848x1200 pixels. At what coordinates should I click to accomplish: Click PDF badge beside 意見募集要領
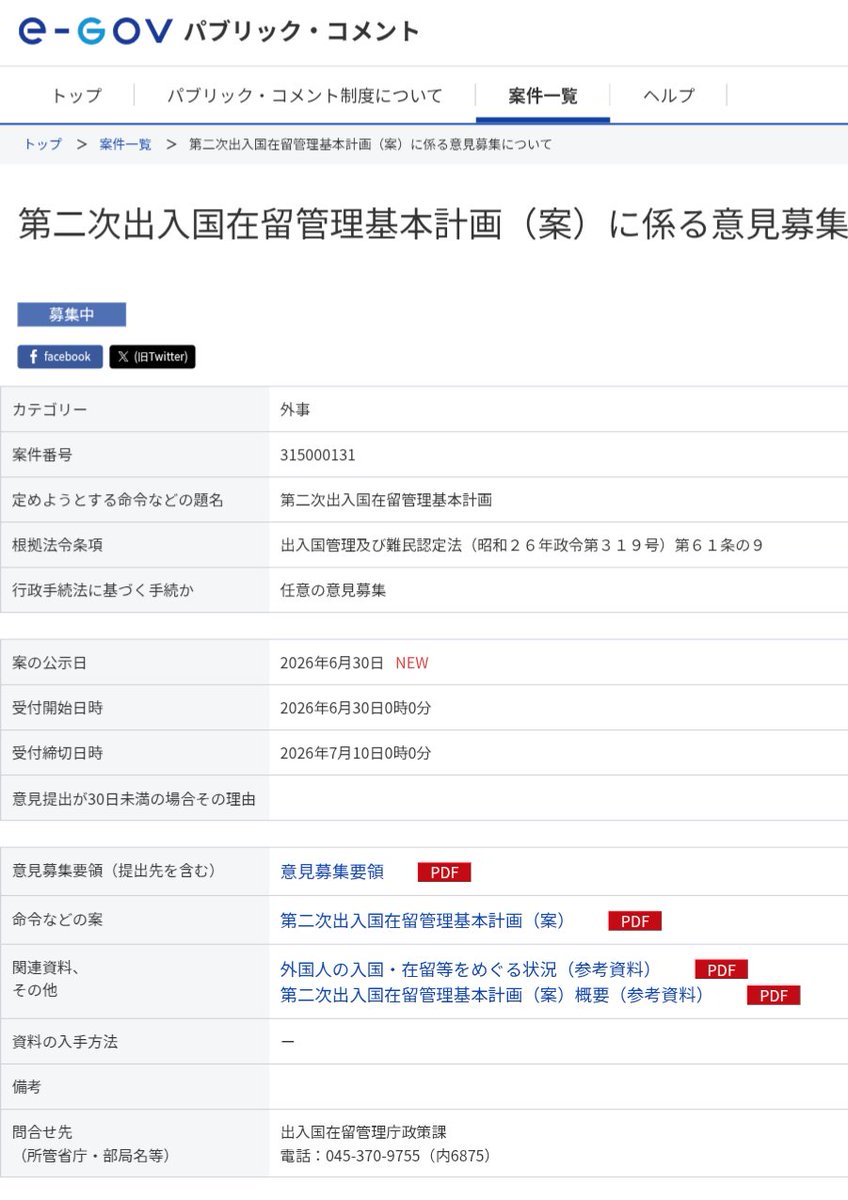tap(444, 872)
